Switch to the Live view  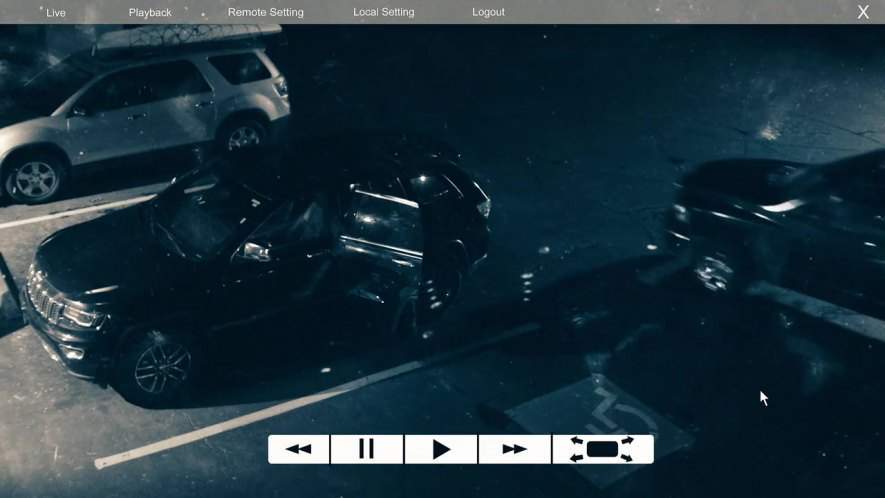coord(56,13)
